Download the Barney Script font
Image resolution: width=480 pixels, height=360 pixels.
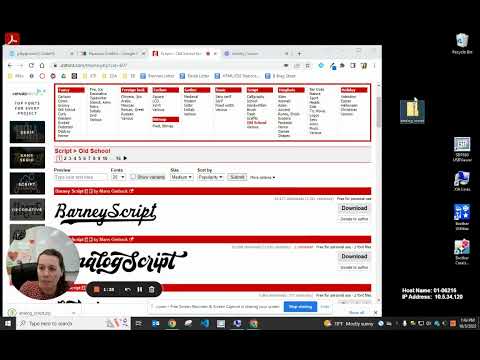354,208
